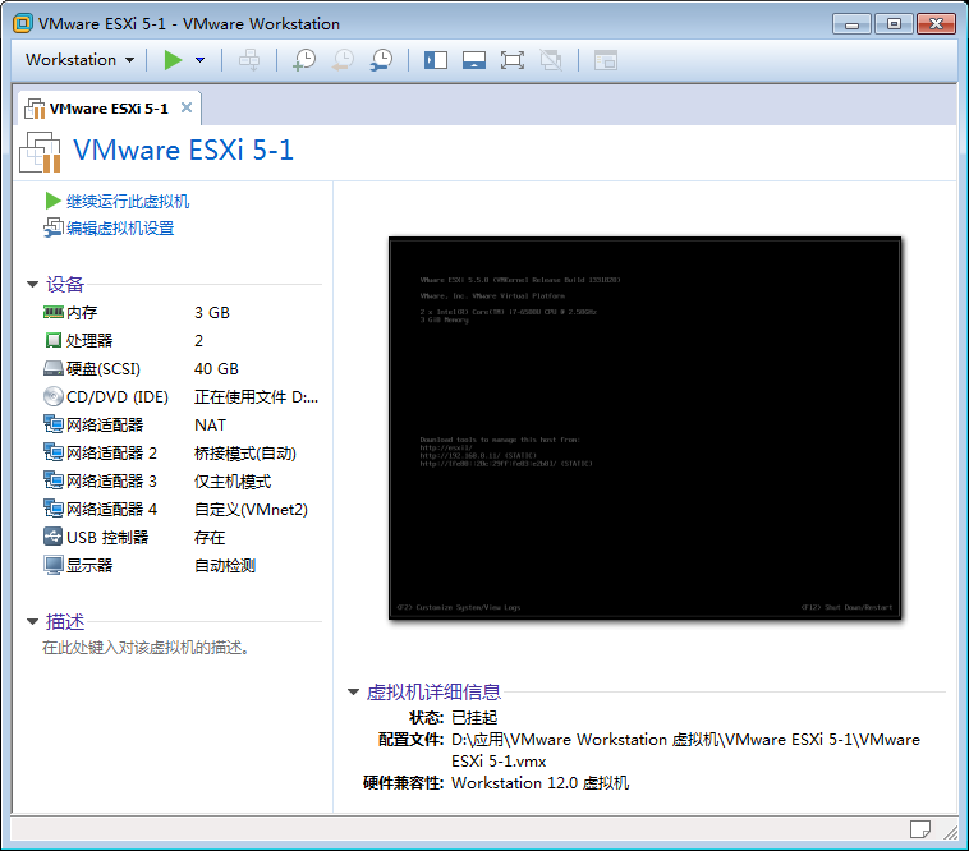Image resolution: width=970 pixels, height=852 pixels.
Task: Click the configuration file path text
Action: (685, 751)
